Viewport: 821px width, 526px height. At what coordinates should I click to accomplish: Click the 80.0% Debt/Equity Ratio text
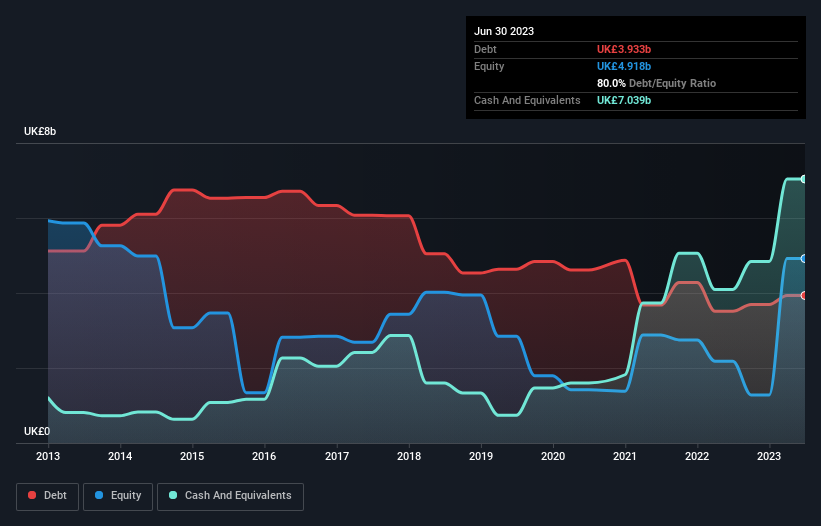click(656, 83)
